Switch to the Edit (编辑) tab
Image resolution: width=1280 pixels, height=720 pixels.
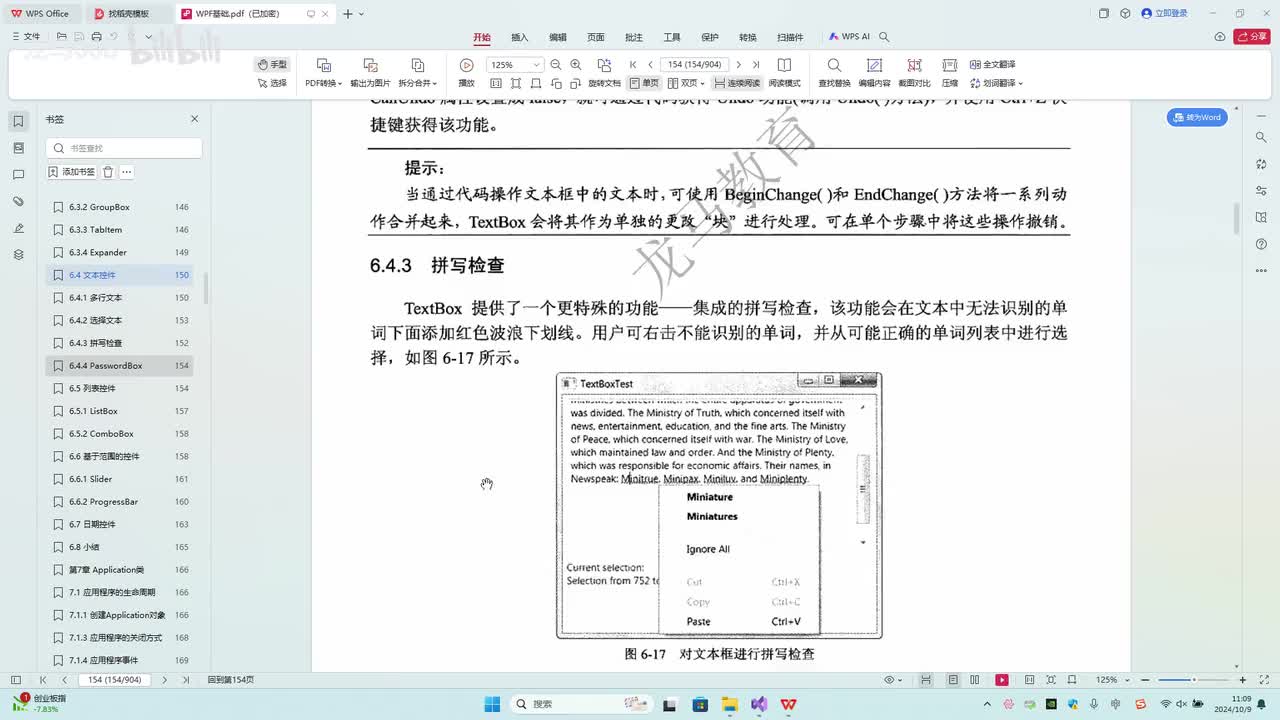558,37
